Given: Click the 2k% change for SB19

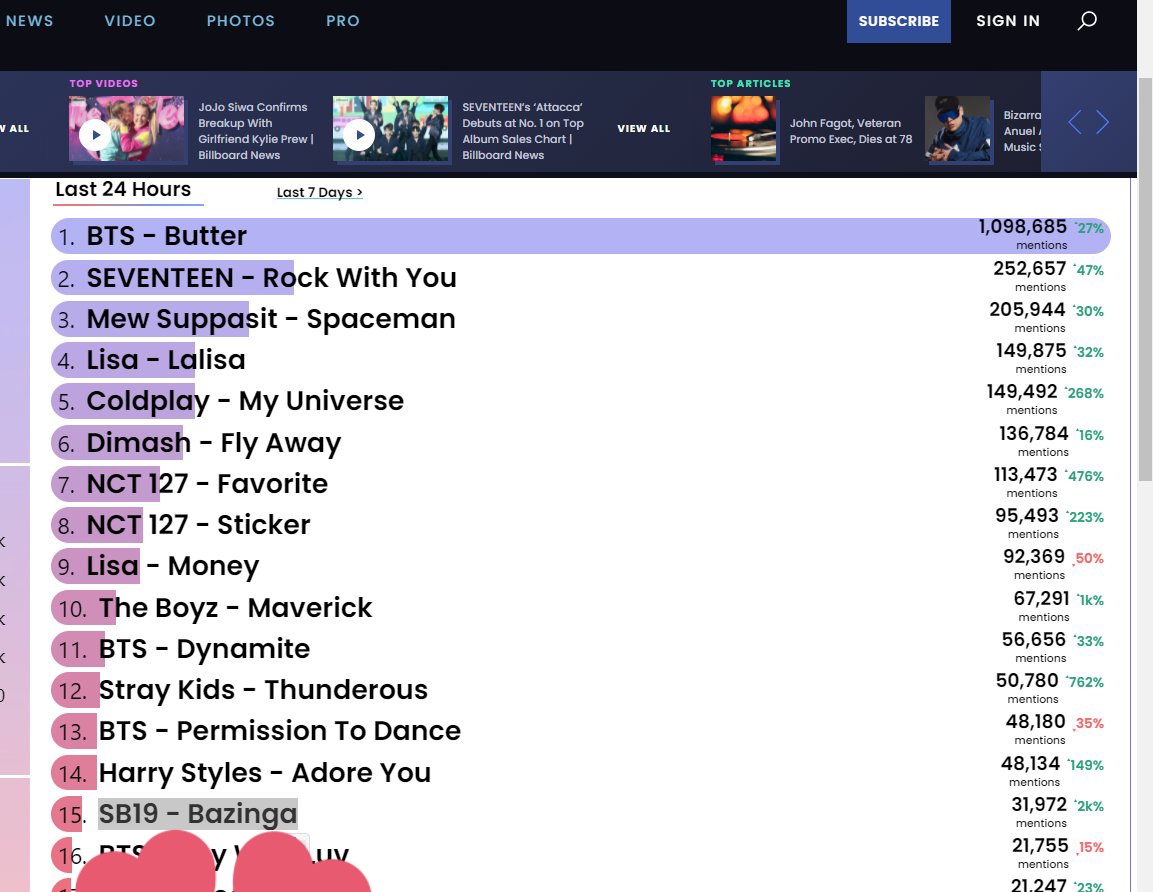Looking at the screenshot, I should pyautogui.click(x=1089, y=807).
